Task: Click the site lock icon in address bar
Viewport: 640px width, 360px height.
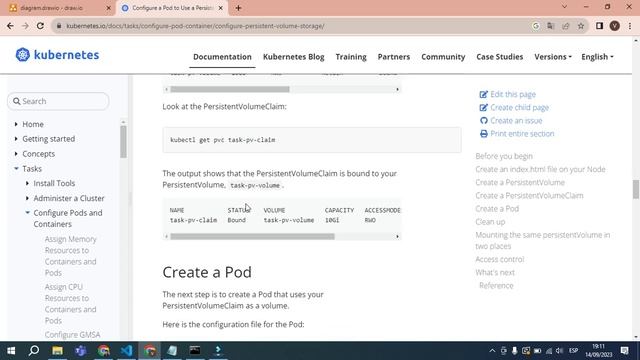Action: point(59,26)
